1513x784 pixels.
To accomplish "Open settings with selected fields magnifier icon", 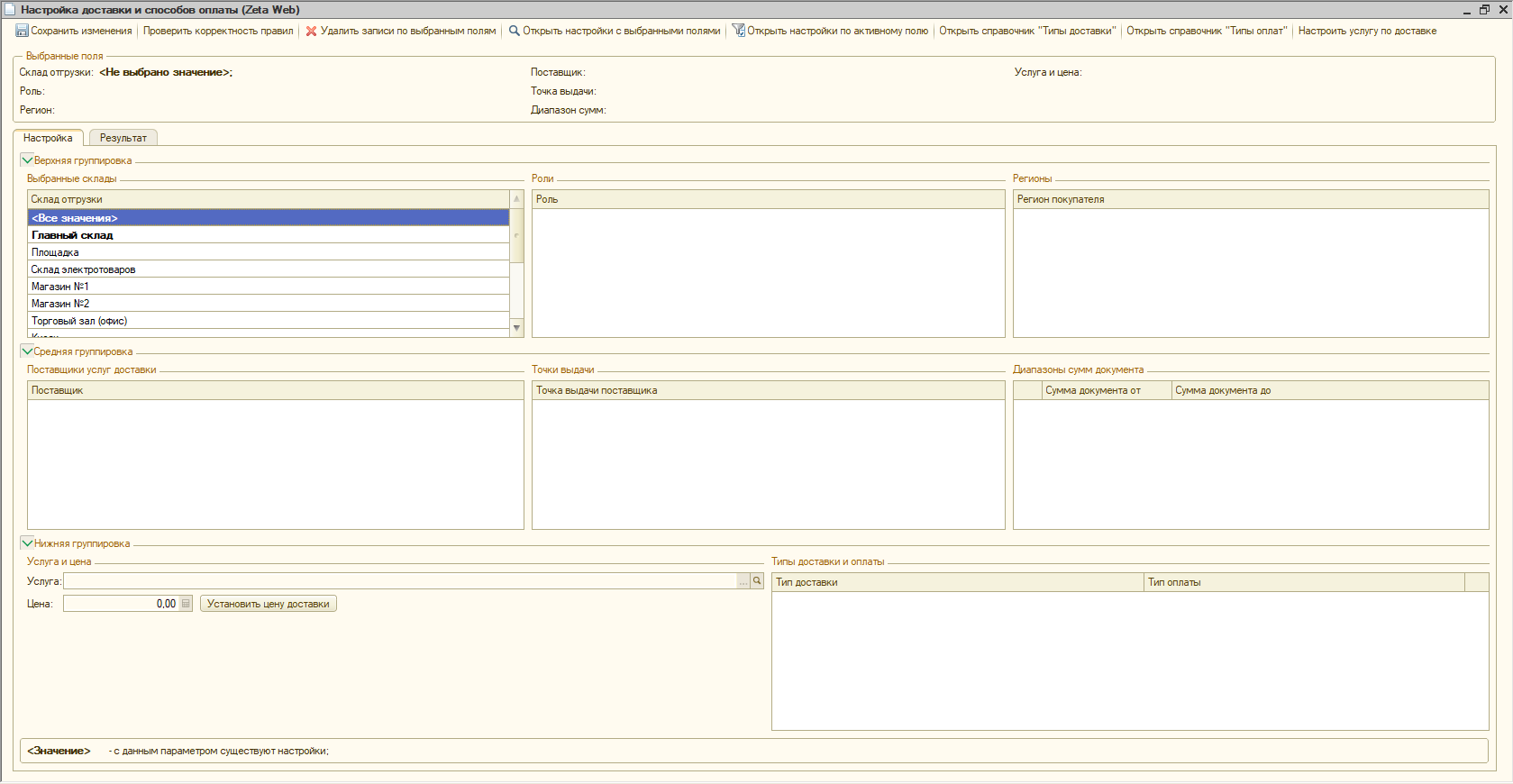I will point(514,31).
